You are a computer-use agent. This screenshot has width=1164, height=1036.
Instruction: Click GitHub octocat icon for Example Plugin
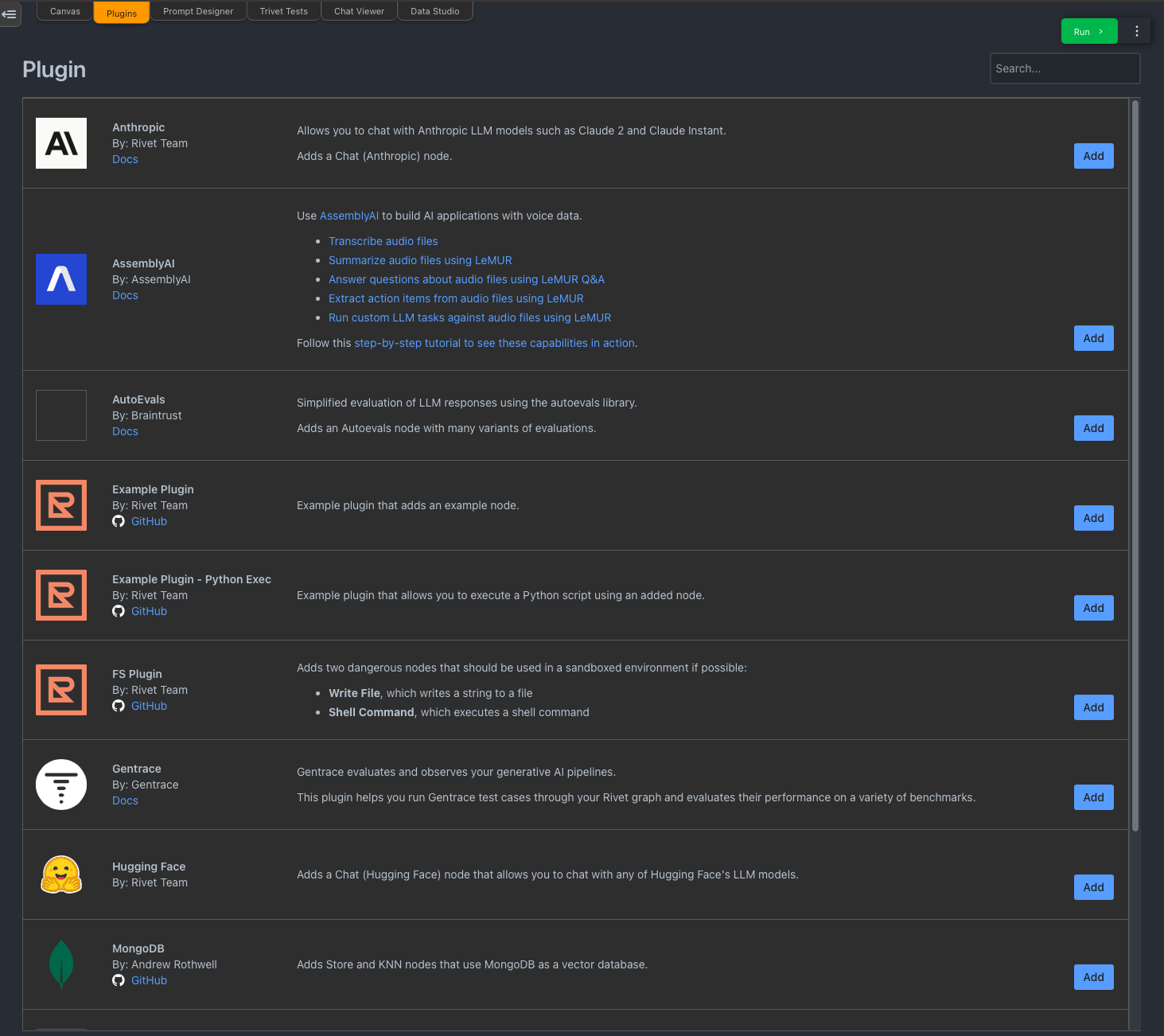point(119,521)
